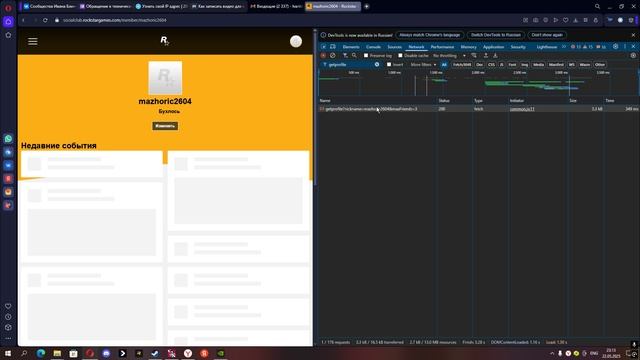This screenshot has height=360, width=640.
Task: Open Discord from the taskbar
Action: [106, 353]
